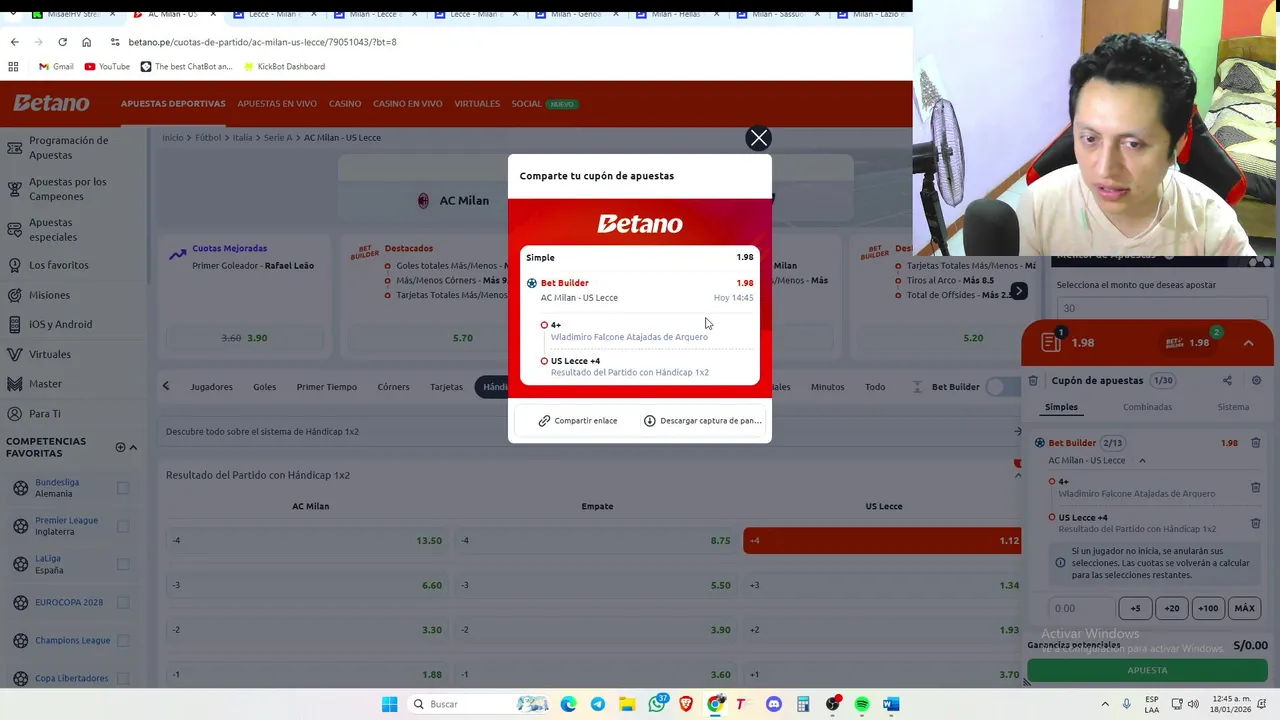Remove US Lecce +4 selection from slip

pos(1256,524)
